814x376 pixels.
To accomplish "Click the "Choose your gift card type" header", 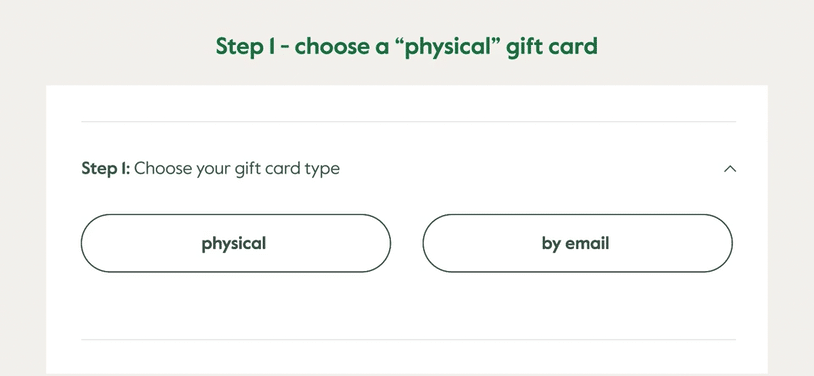I will (x=237, y=169).
